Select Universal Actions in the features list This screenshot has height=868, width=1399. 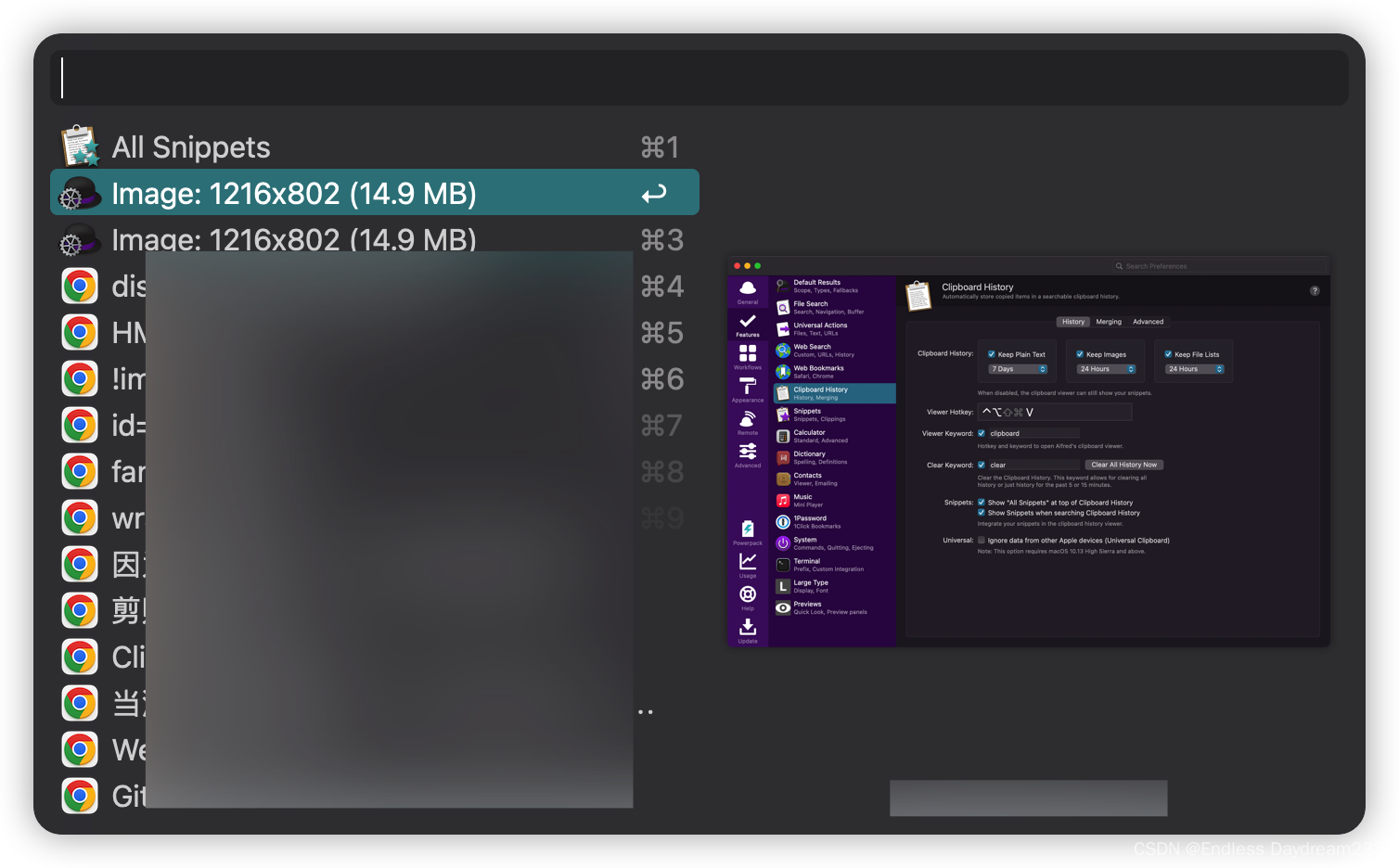(x=834, y=328)
